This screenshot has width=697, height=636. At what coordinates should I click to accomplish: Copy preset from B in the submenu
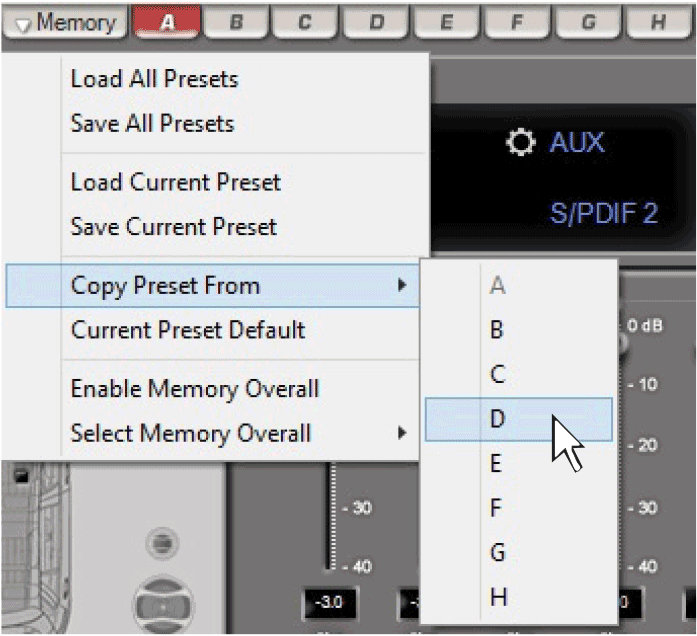[519, 330]
